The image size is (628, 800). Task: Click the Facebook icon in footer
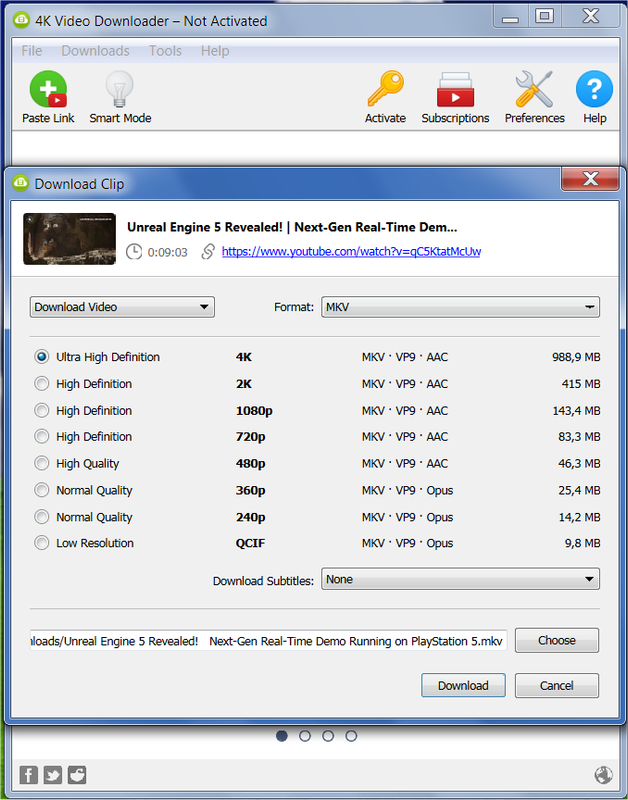[29, 774]
